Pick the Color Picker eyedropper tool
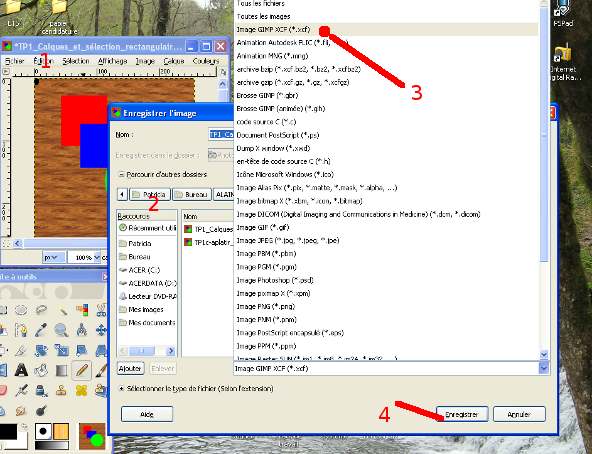 41,330
